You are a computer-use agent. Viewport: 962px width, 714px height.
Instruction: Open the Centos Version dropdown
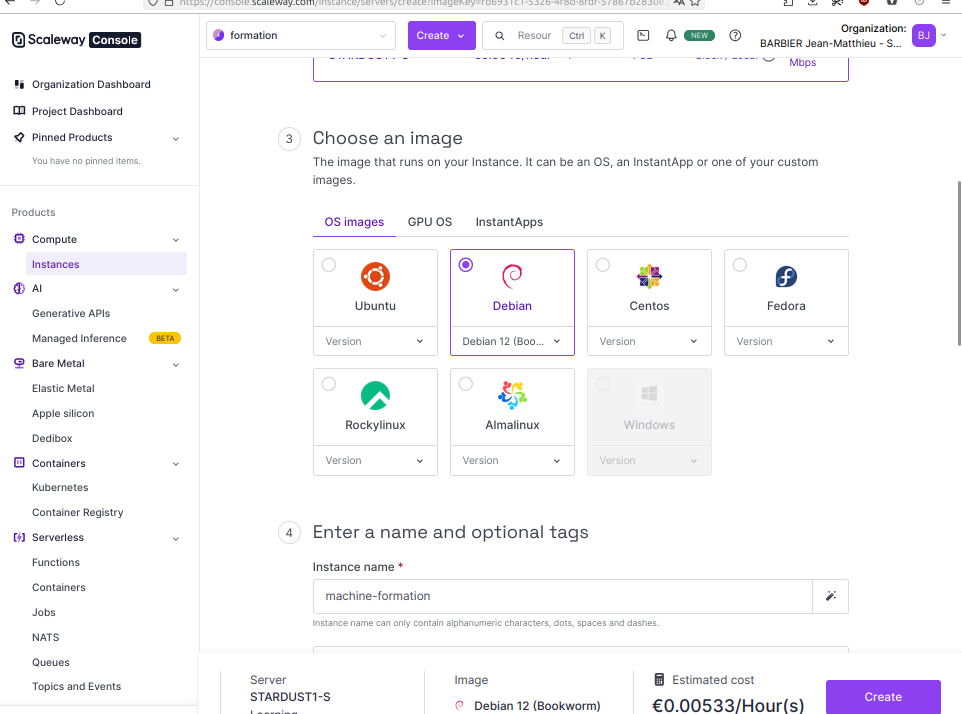click(649, 341)
